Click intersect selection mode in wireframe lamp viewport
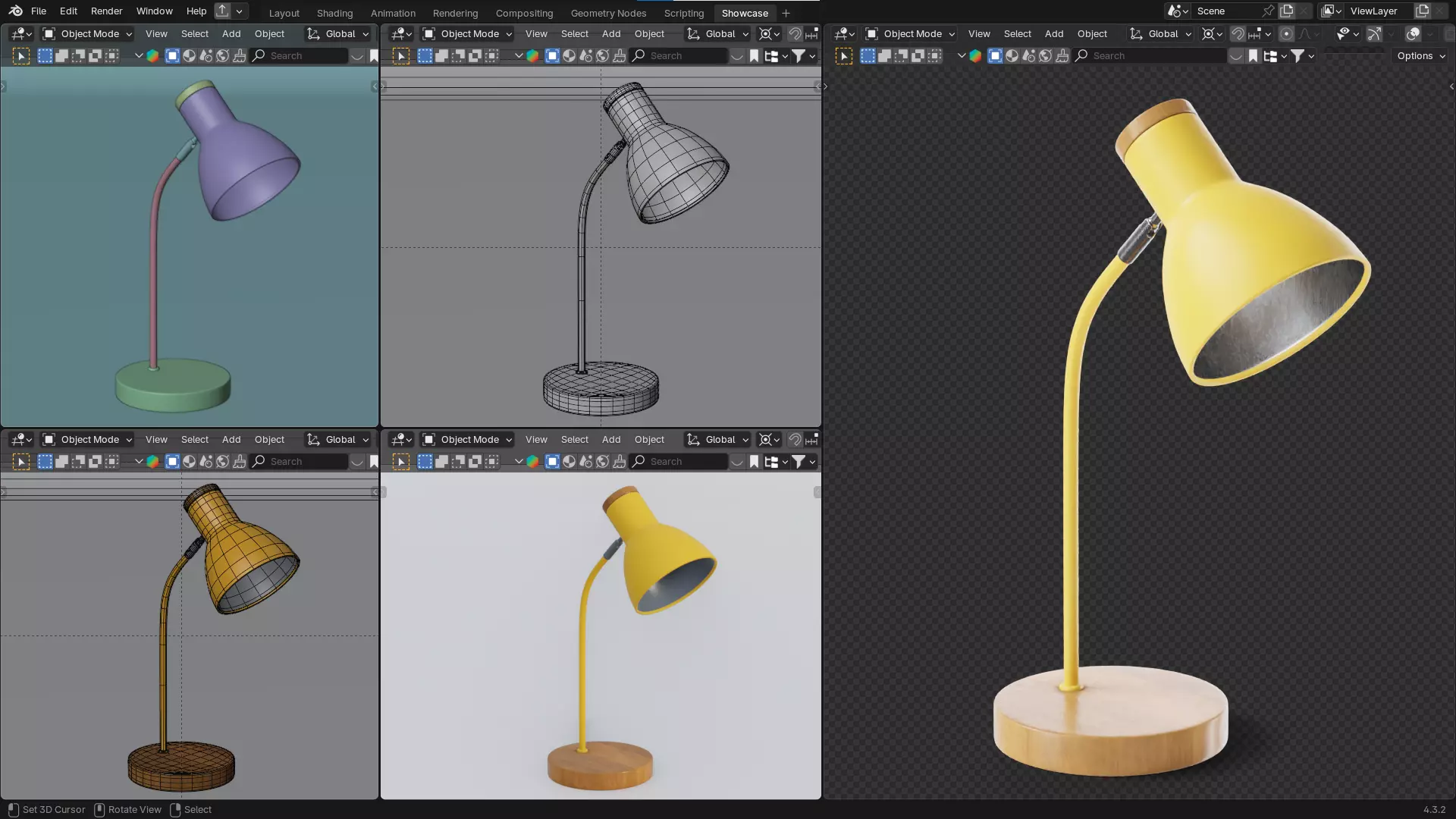The height and width of the screenshot is (819, 1456). click(491, 55)
